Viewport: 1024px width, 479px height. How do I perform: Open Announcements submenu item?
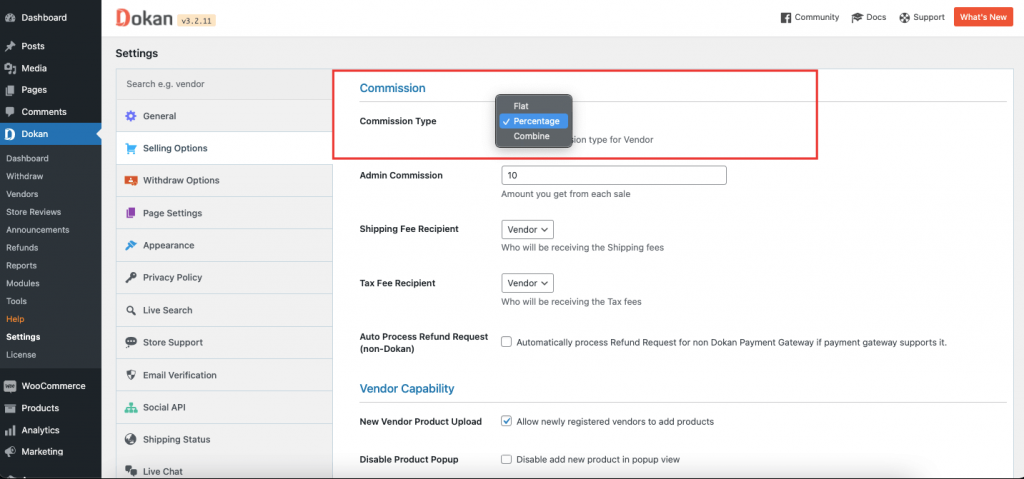[x=38, y=230]
